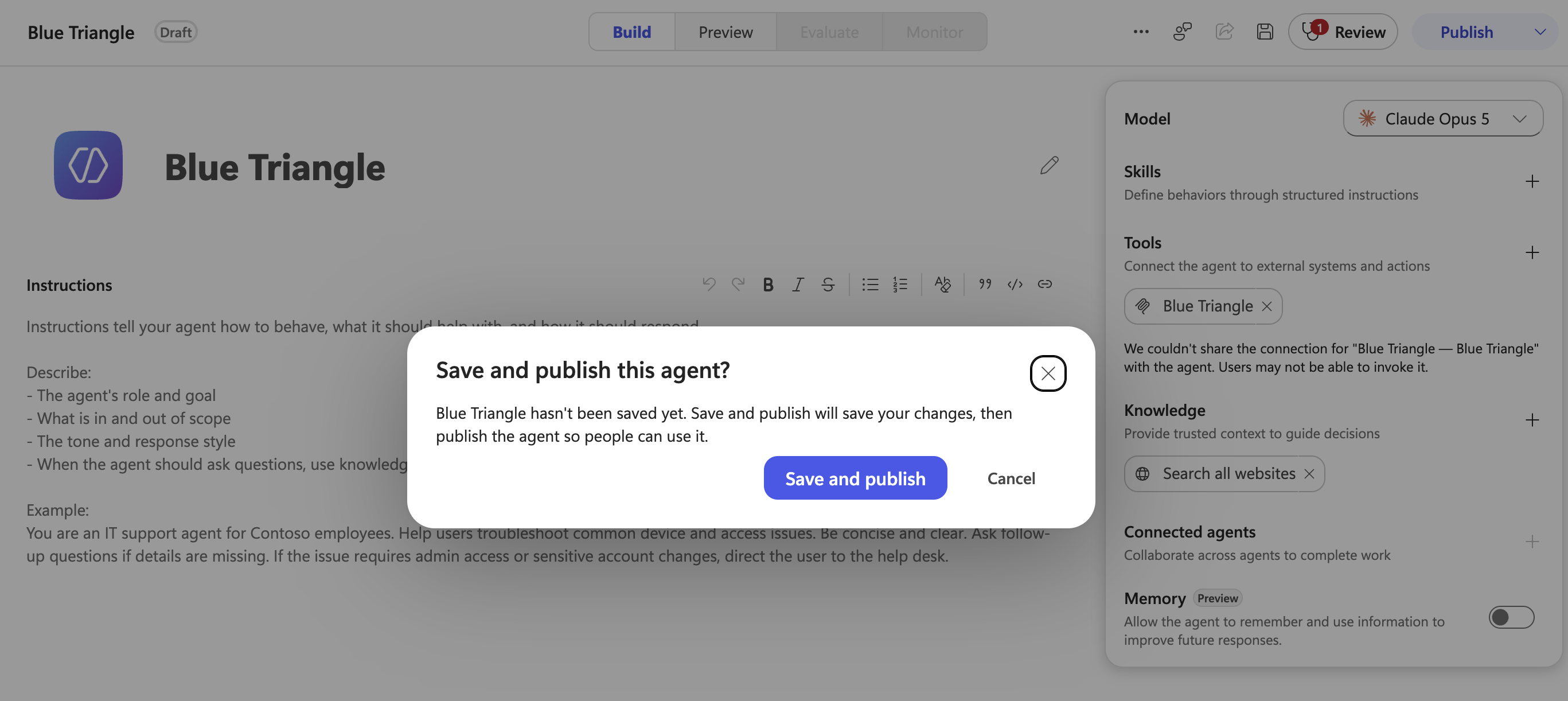Toggle italic formatting
The width and height of the screenshot is (1568, 701).
point(798,285)
